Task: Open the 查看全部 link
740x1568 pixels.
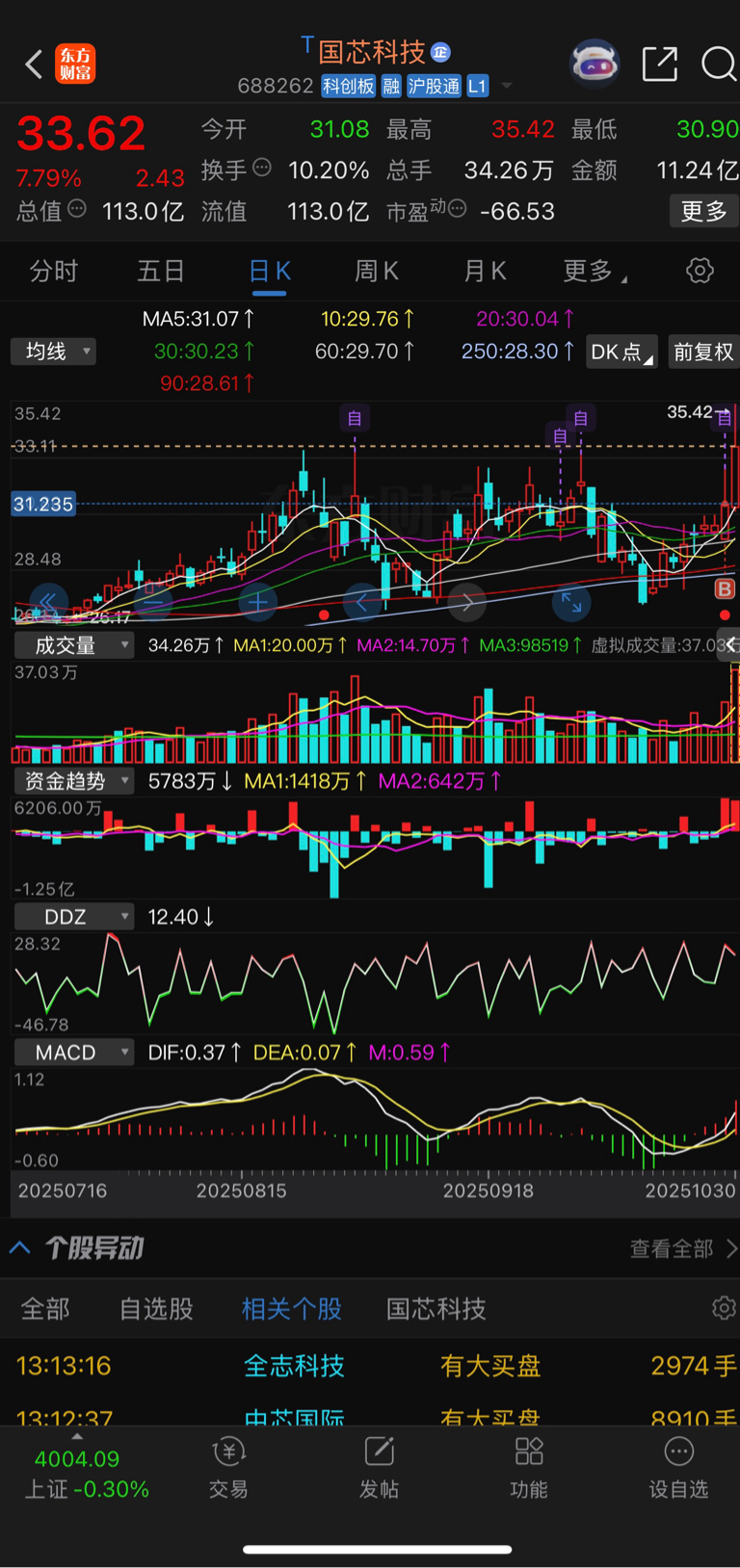Action: tap(683, 1248)
